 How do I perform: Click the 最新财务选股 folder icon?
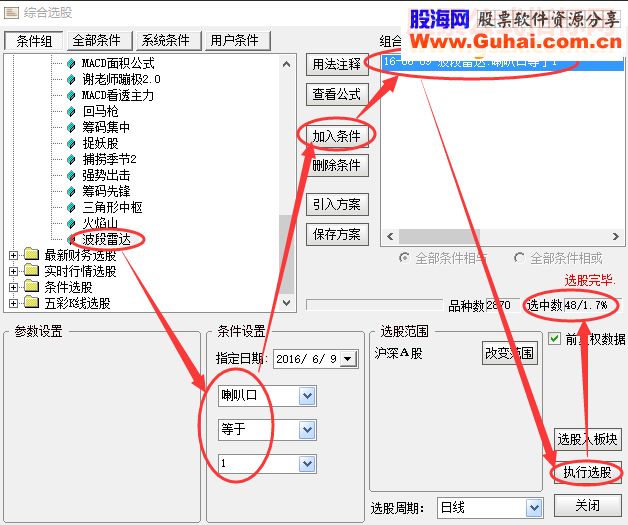coord(31,255)
